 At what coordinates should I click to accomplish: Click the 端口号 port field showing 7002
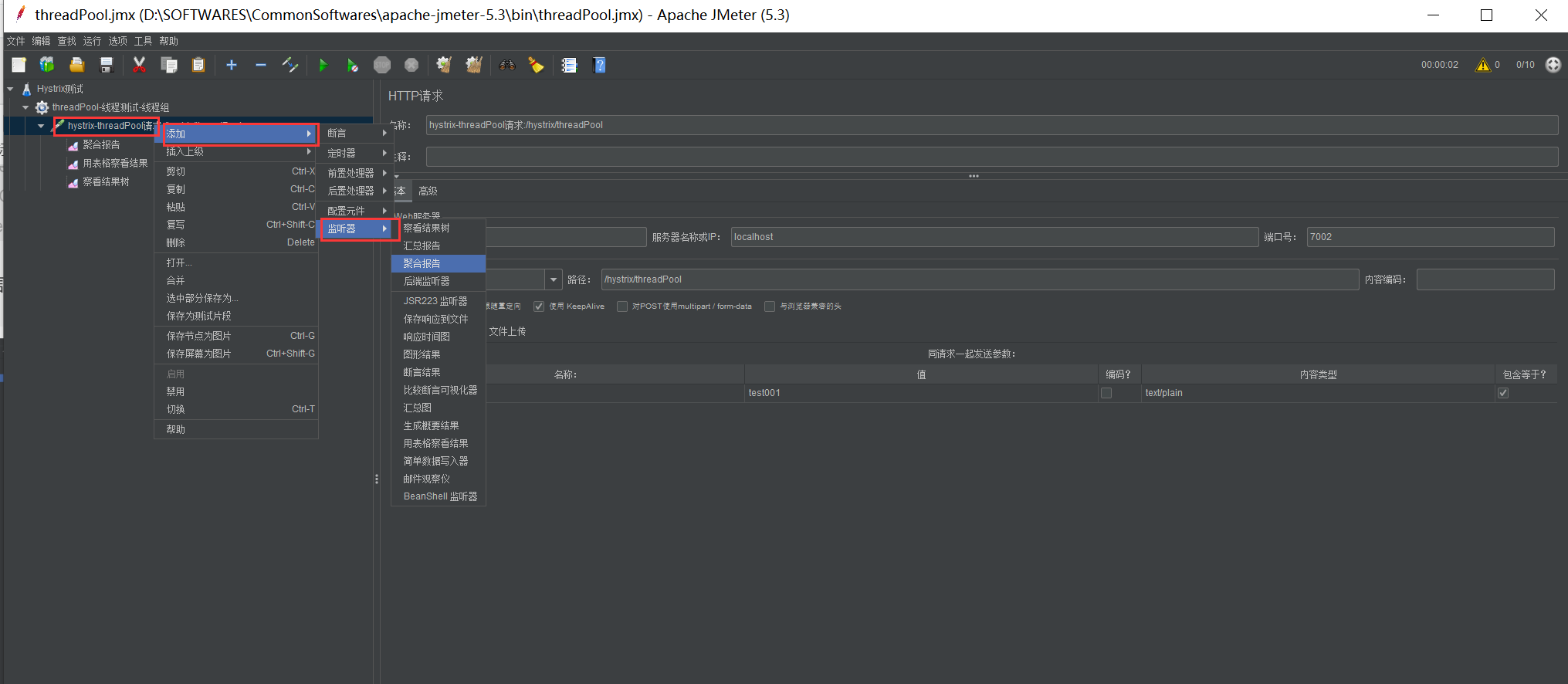pyautogui.click(x=1430, y=237)
